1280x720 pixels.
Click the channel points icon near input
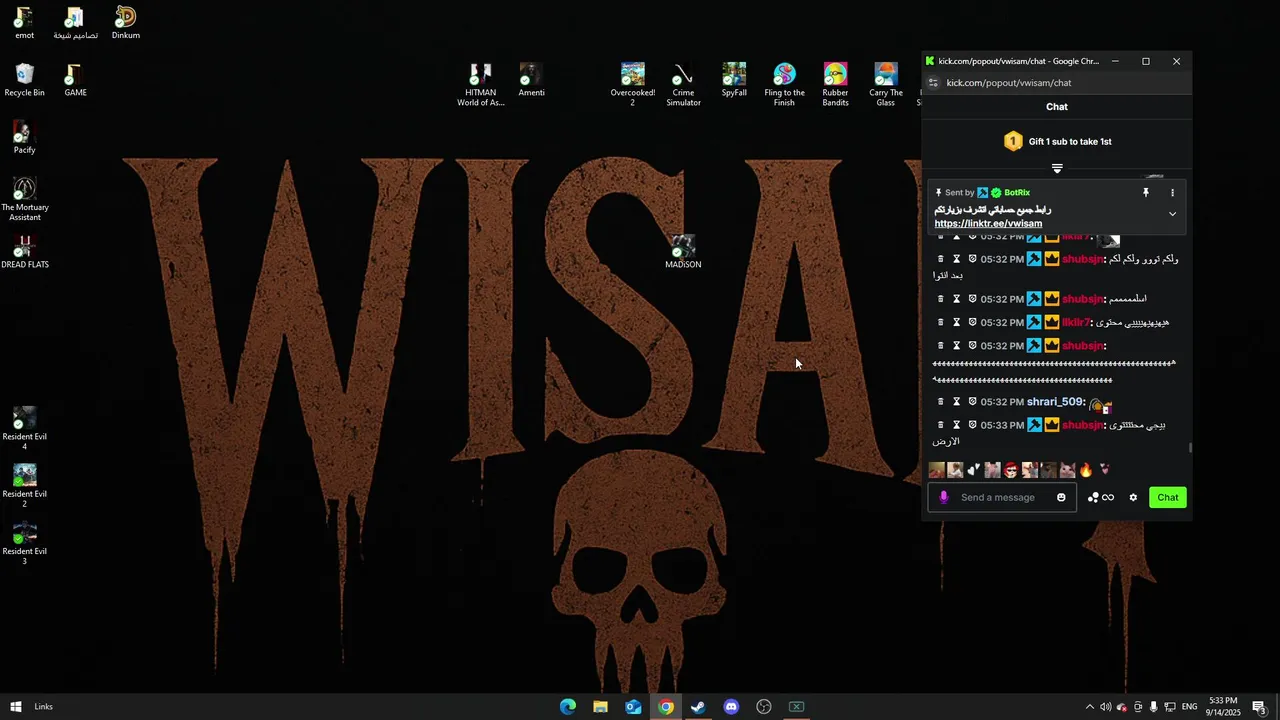[x=1093, y=497]
